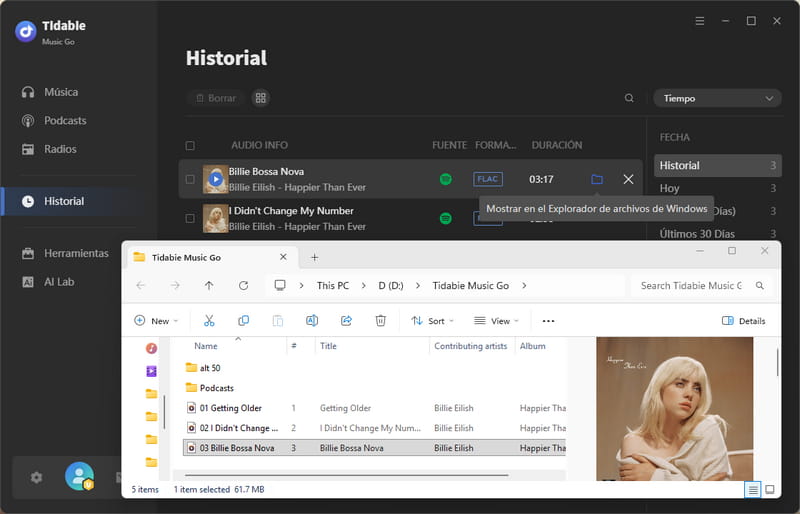Check the Billie Bossa Nova row checkbox
Viewport: 800px width, 514px height.
click(x=190, y=179)
